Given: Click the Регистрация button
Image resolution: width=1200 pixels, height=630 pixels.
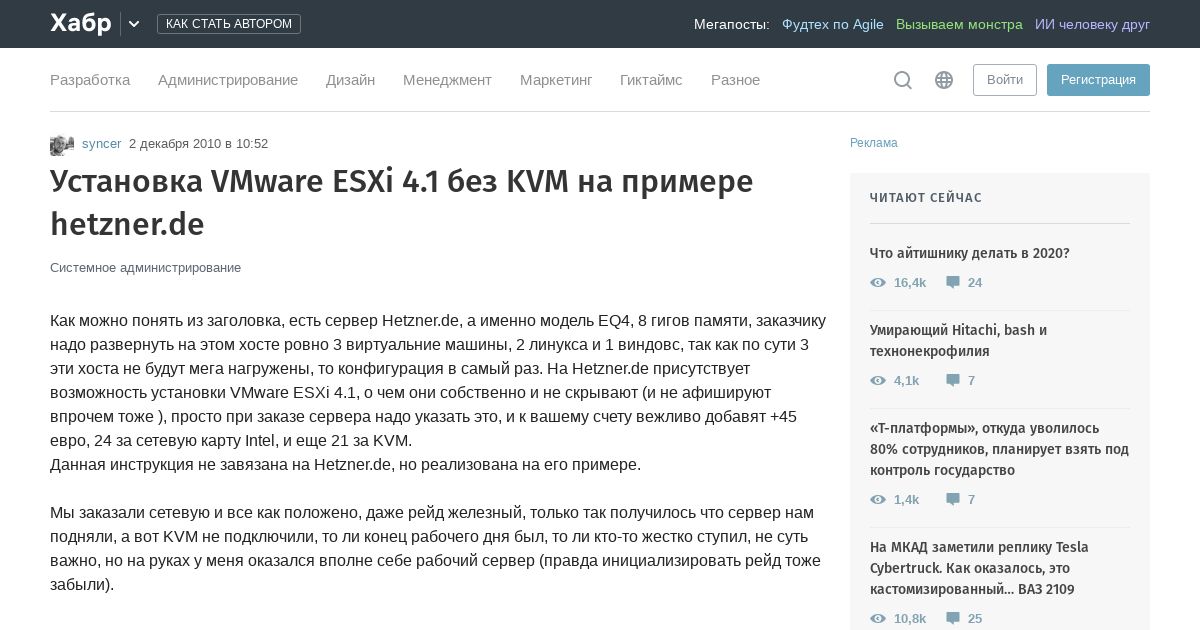Looking at the screenshot, I should coord(1098,80).
